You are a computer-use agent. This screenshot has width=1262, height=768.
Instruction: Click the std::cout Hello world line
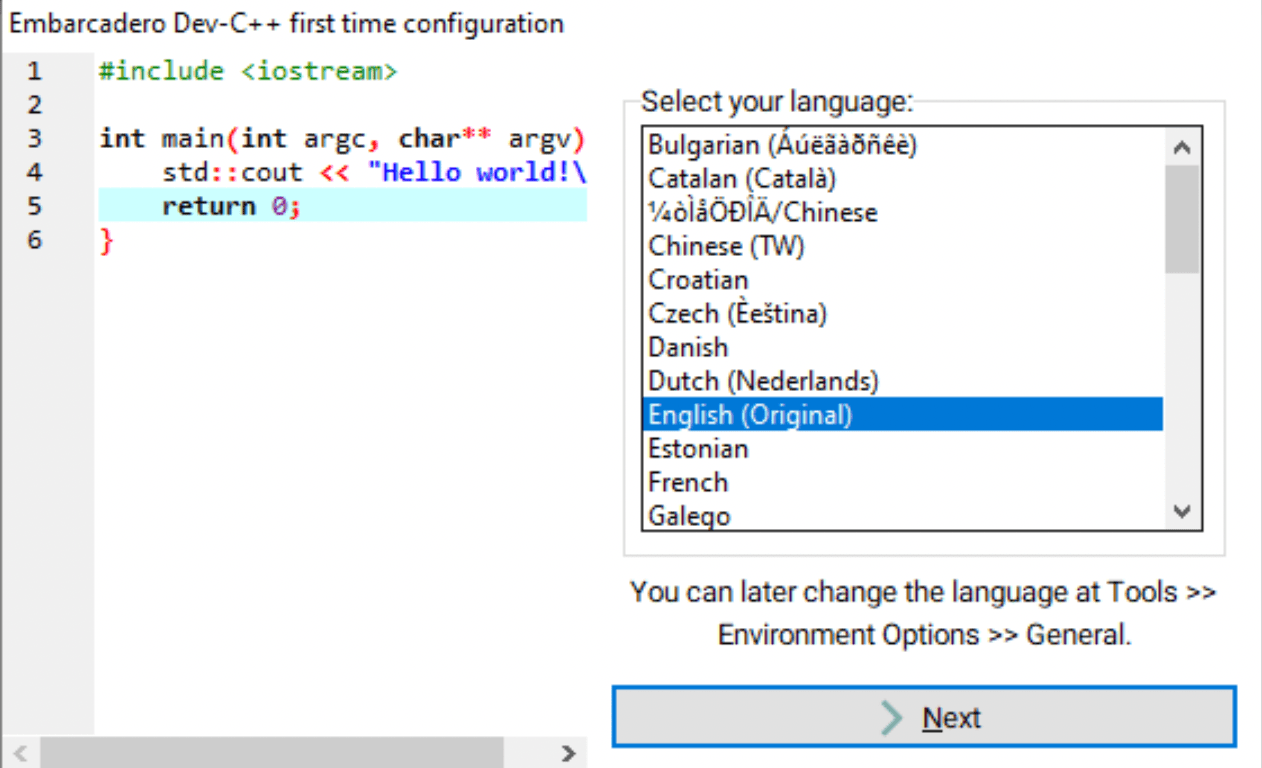coord(374,172)
